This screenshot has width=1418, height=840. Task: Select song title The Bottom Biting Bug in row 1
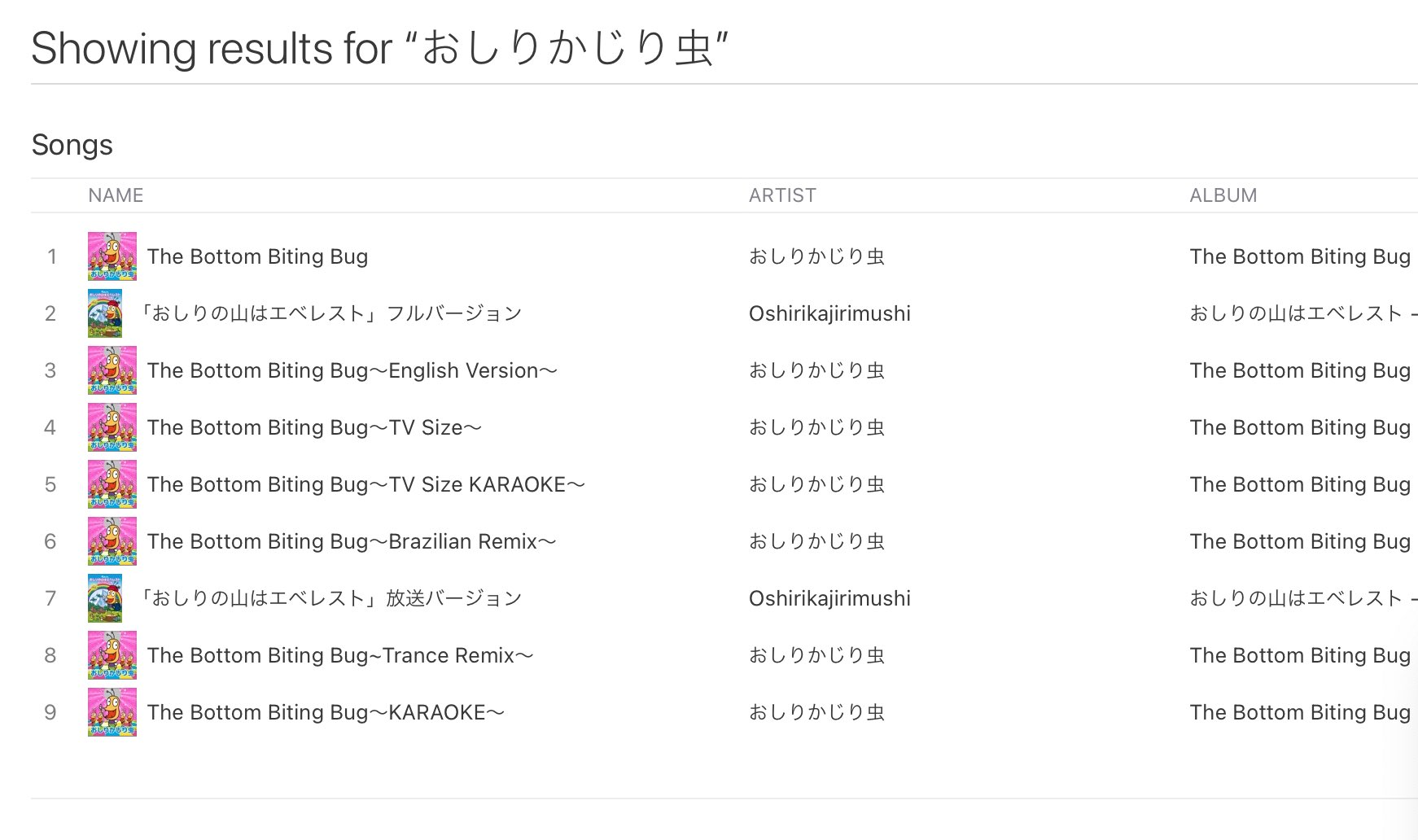tap(257, 256)
